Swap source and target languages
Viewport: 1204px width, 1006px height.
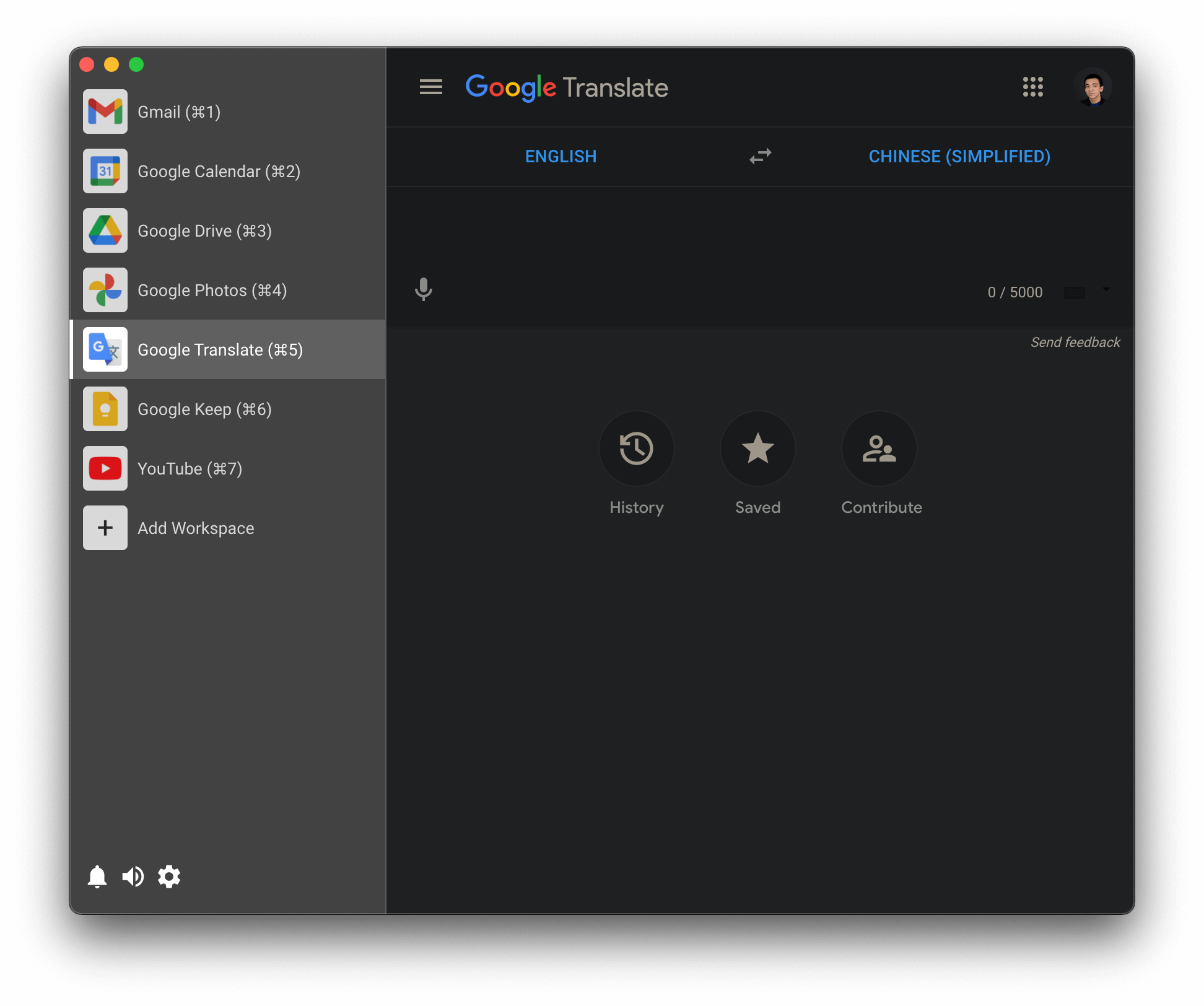pyautogui.click(x=761, y=156)
